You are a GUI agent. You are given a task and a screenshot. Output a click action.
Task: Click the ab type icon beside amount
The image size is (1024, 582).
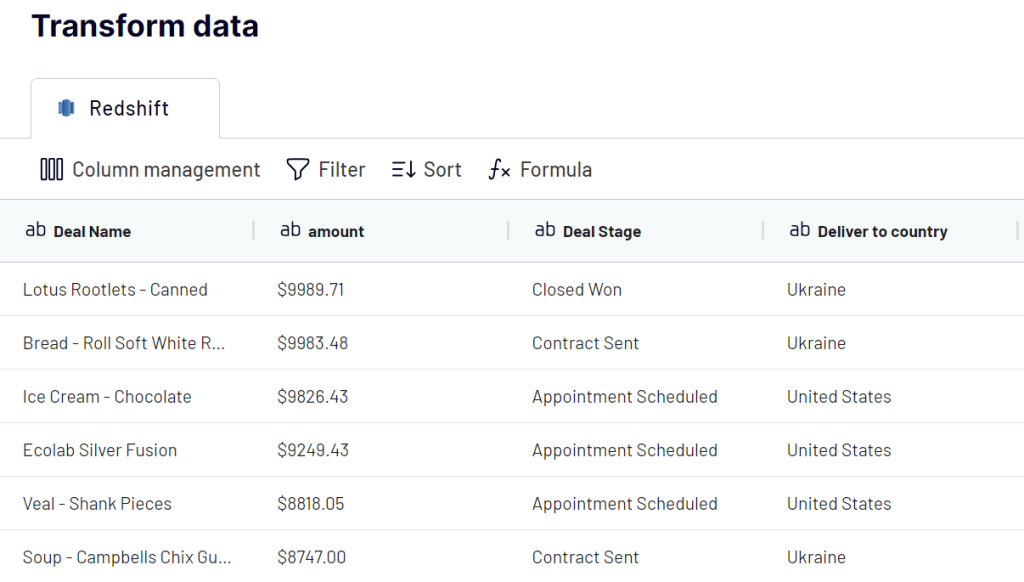tap(290, 229)
